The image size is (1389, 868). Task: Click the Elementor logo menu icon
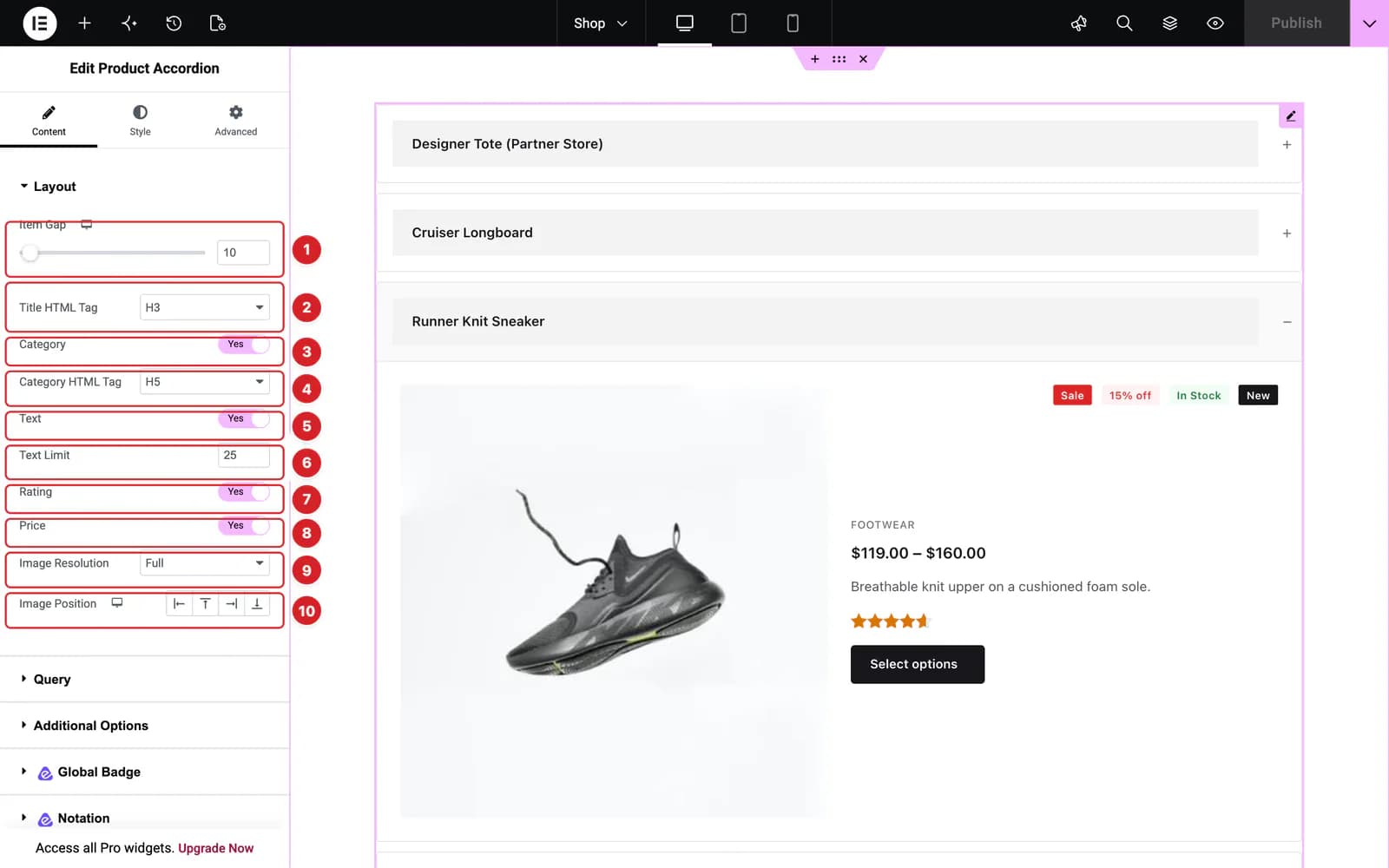(39, 23)
